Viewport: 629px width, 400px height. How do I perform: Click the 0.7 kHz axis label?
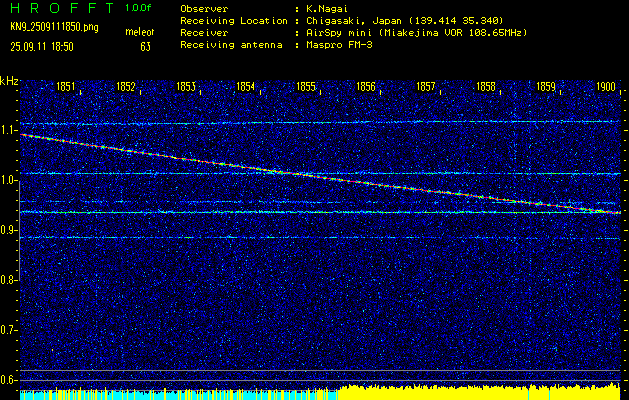tap(8, 330)
